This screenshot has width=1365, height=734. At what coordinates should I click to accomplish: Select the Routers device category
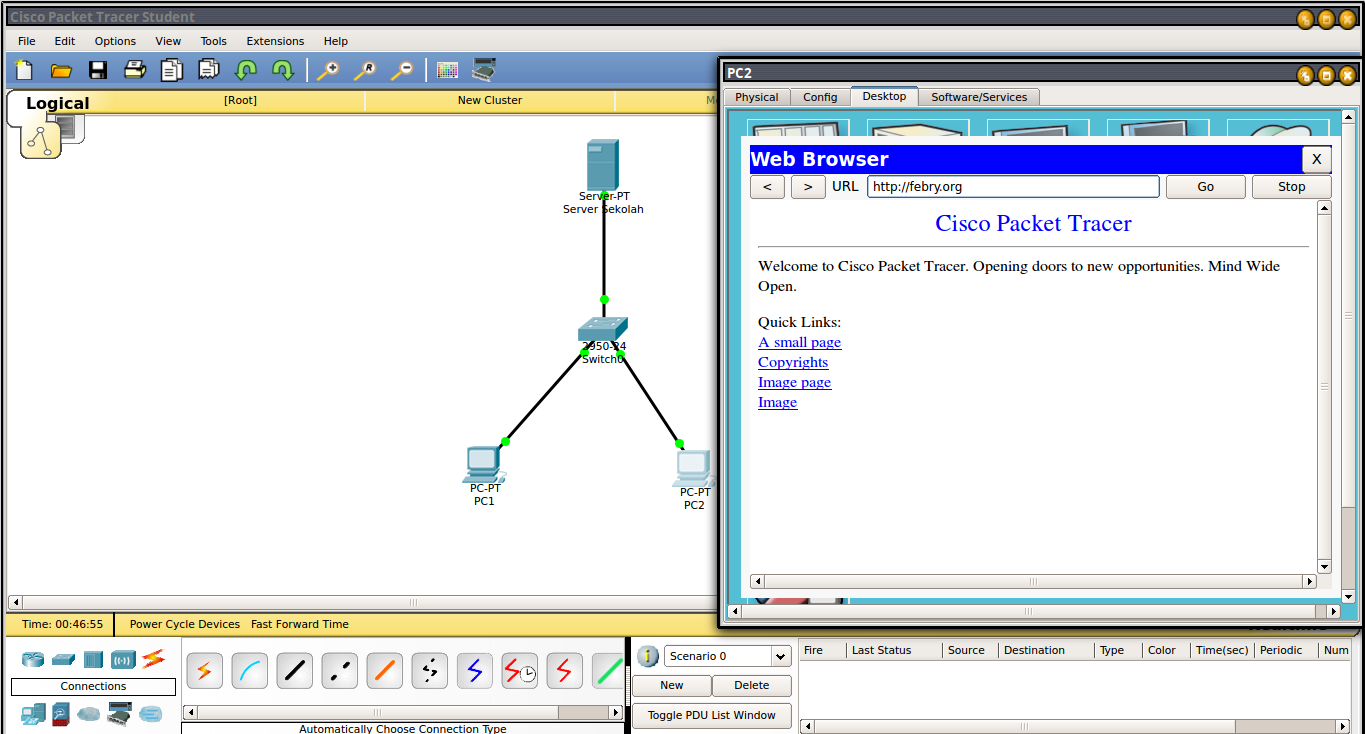point(34,659)
